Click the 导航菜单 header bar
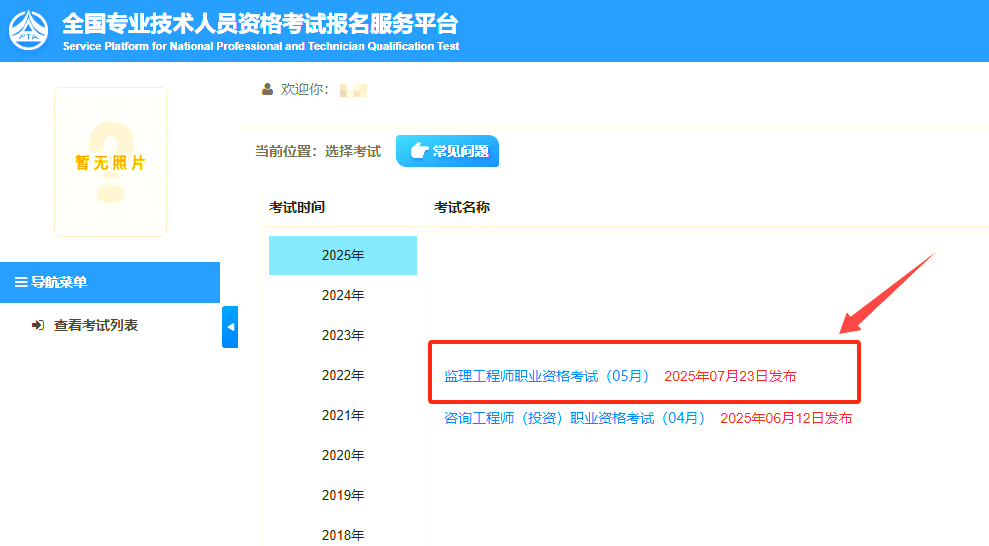The height and width of the screenshot is (546, 989). (110, 283)
